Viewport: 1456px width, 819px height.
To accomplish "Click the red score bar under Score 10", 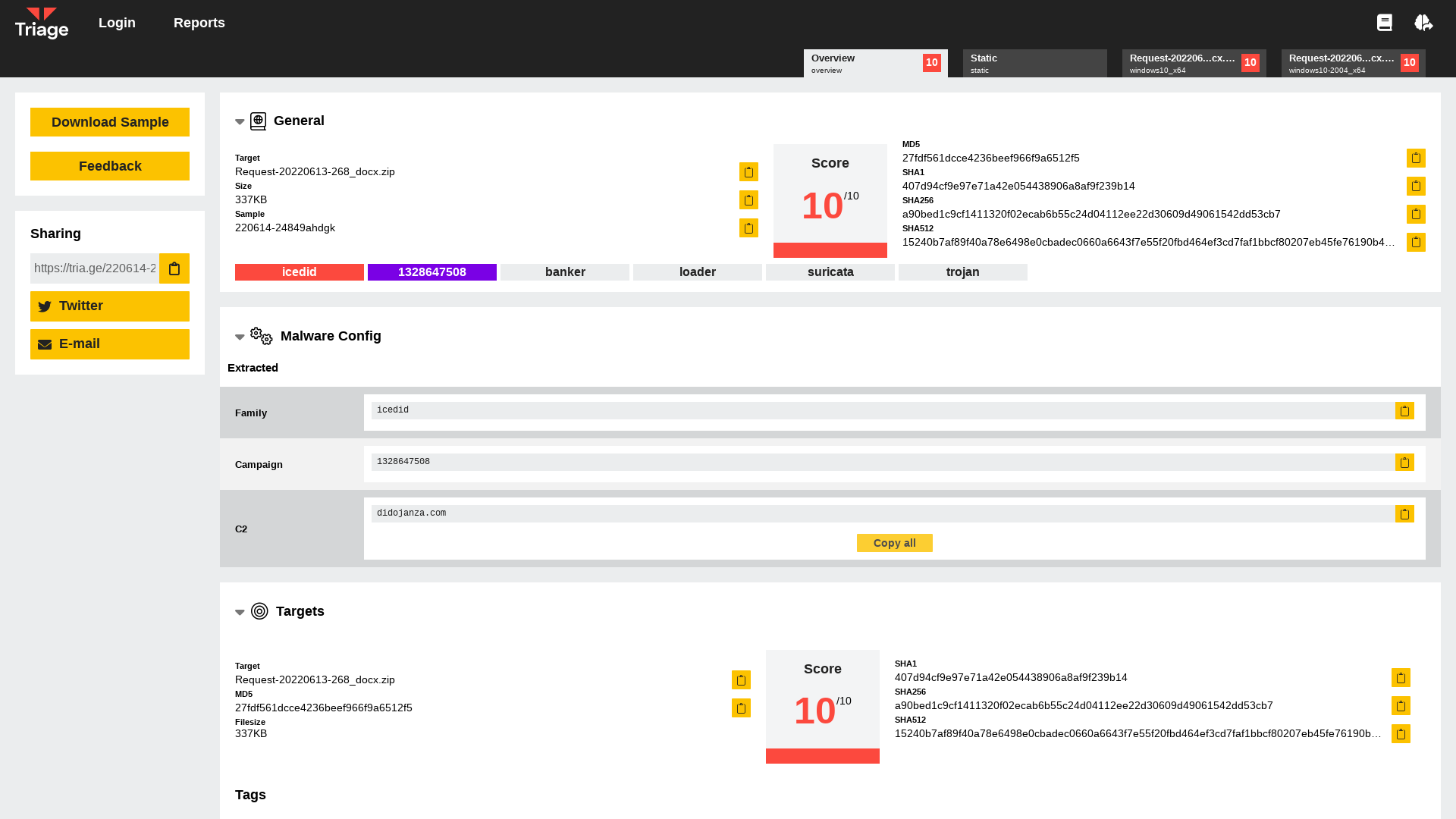I will click(x=830, y=250).
